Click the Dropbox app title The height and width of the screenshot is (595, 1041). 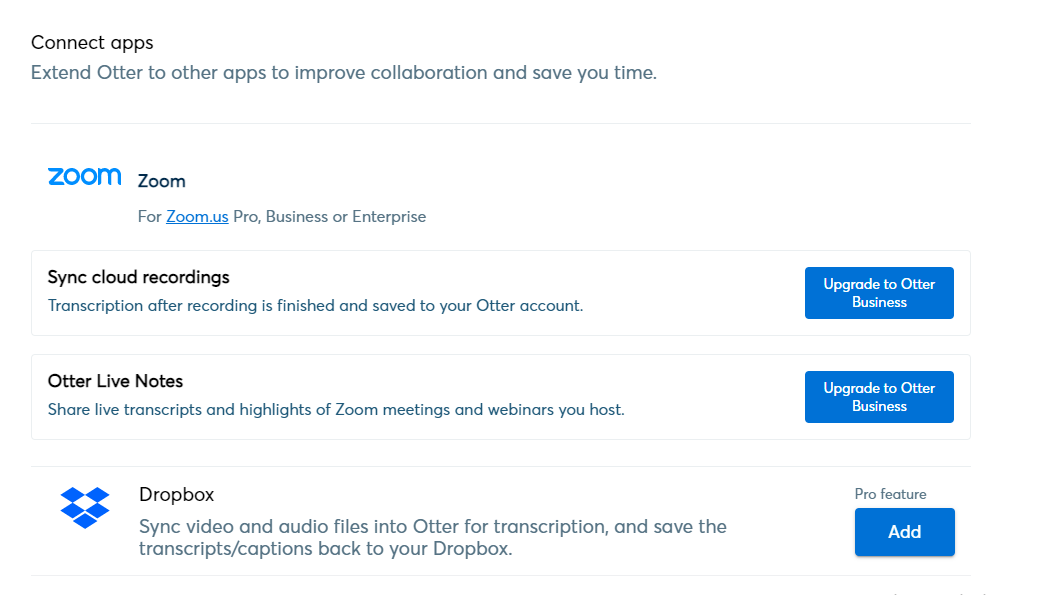click(177, 495)
